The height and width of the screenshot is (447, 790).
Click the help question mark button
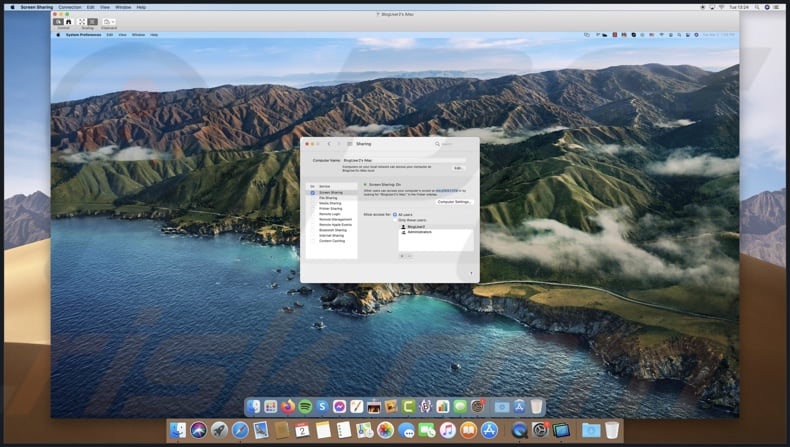471,274
